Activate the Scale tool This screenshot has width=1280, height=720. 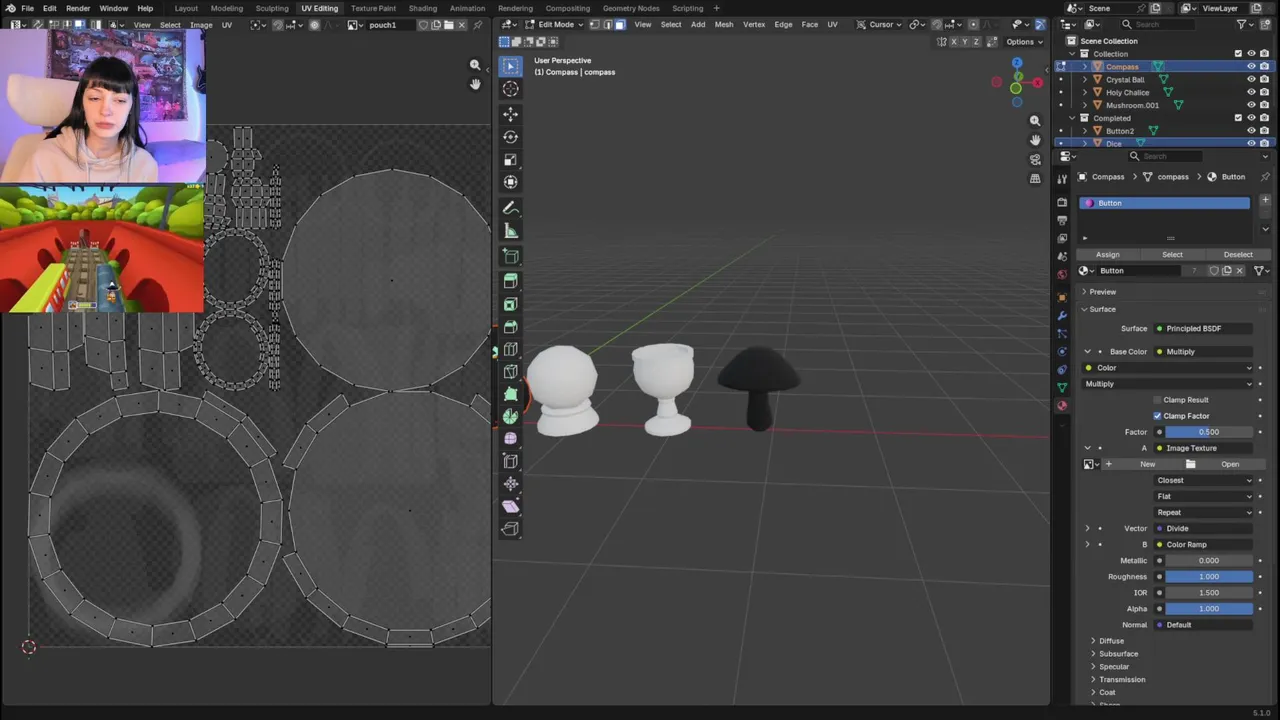(x=510, y=160)
